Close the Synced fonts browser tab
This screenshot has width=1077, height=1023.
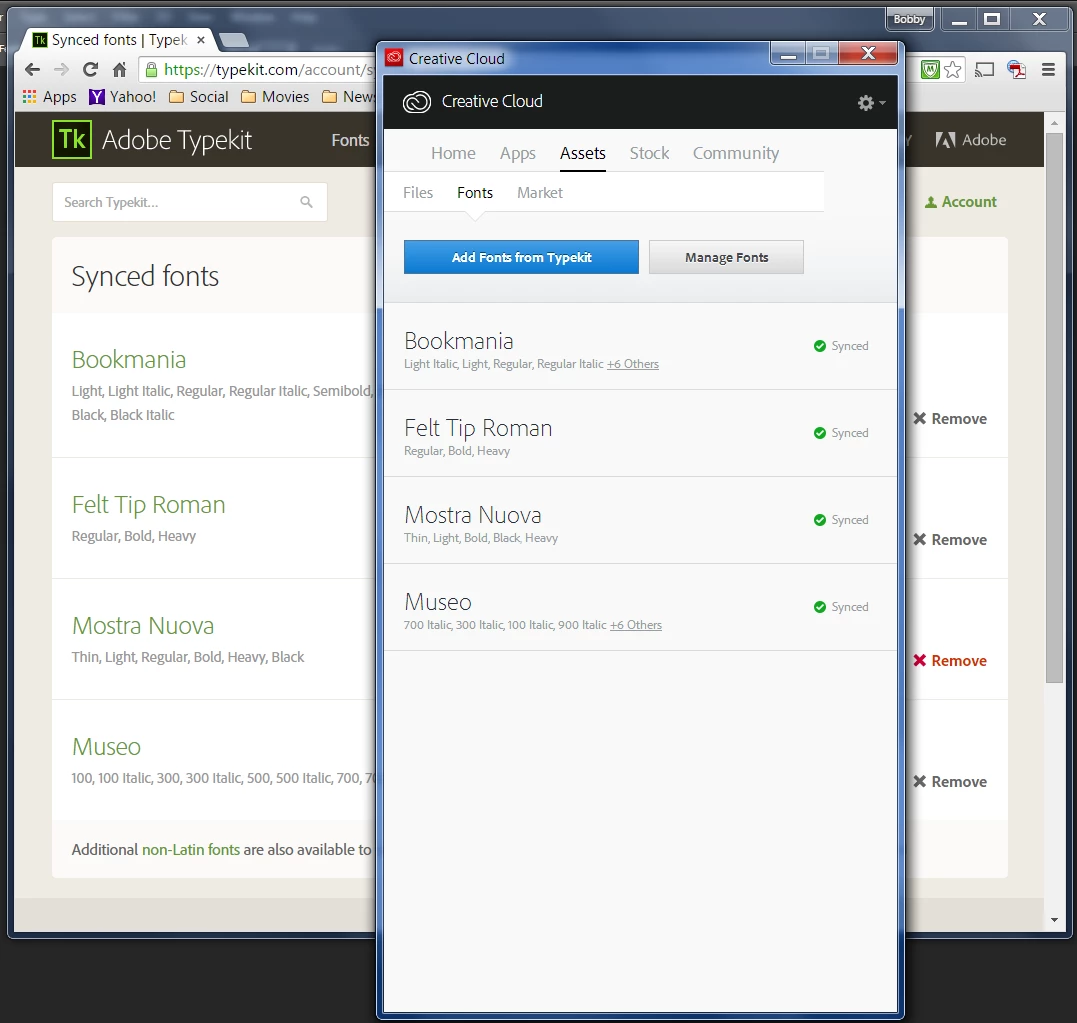[x=201, y=40]
